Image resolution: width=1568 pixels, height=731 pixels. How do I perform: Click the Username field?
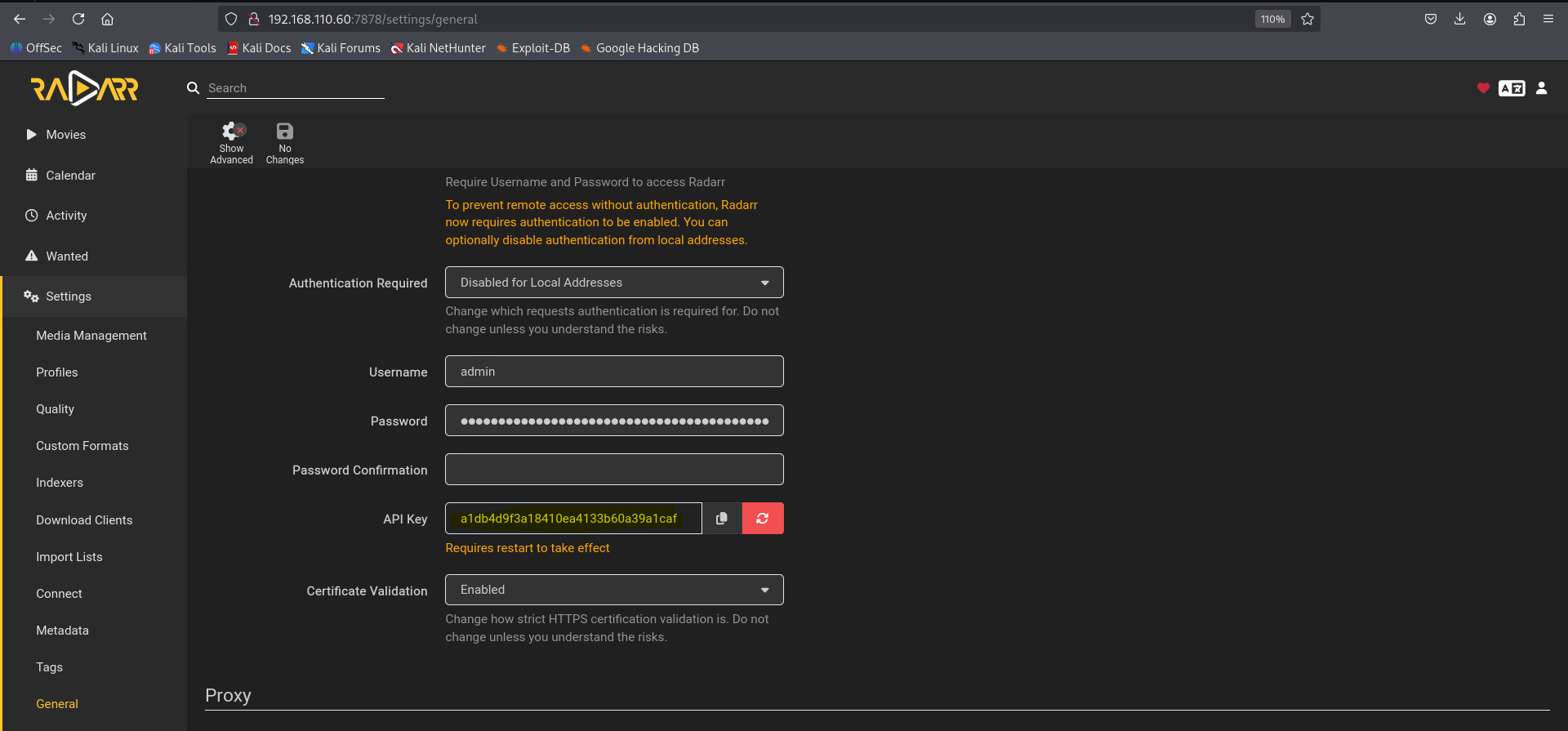click(614, 372)
